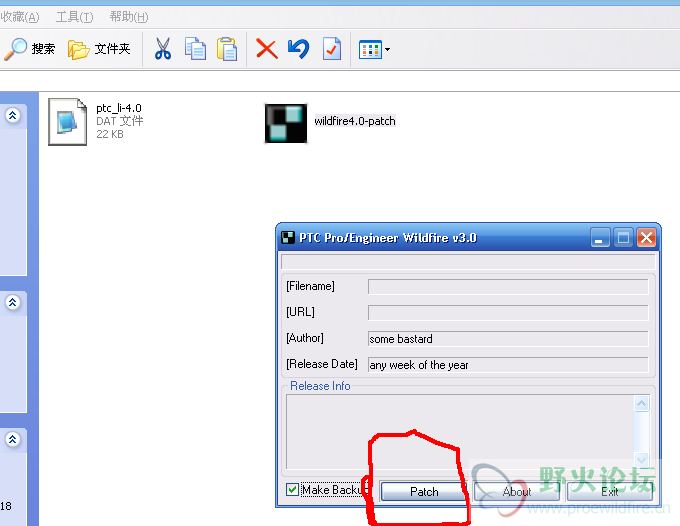Screen dimensions: 680x526
Task: Click Release Info scrollbar down arrow
Action: tap(641, 459)
